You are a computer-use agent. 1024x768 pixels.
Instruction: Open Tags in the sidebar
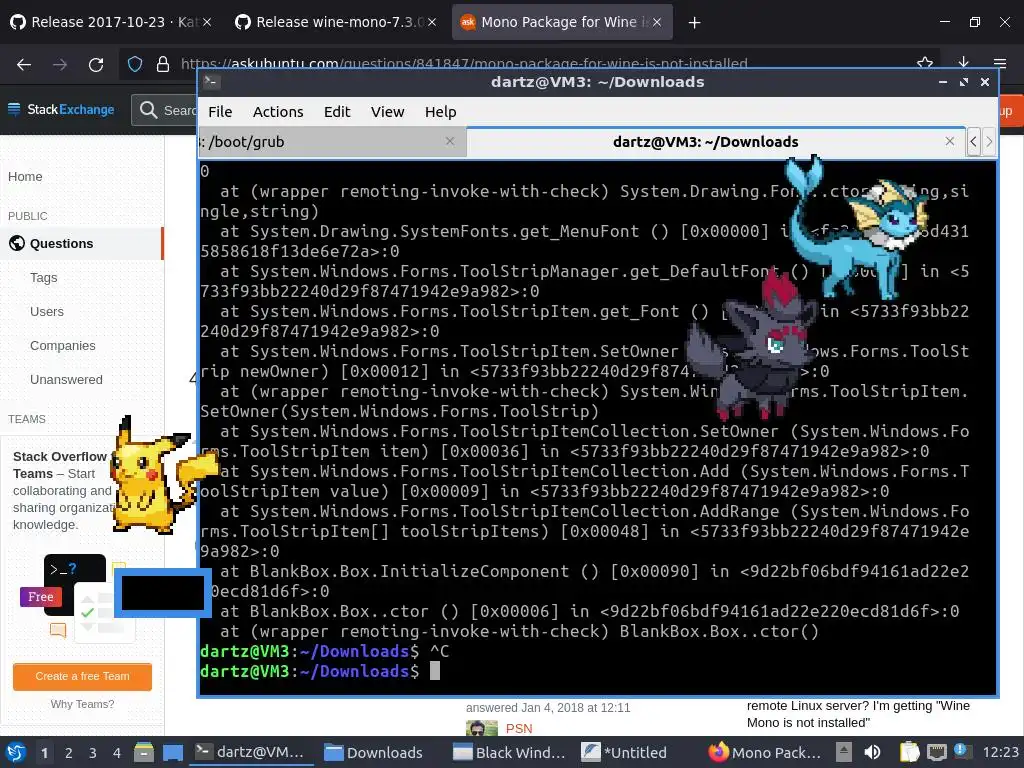(44, 278)
